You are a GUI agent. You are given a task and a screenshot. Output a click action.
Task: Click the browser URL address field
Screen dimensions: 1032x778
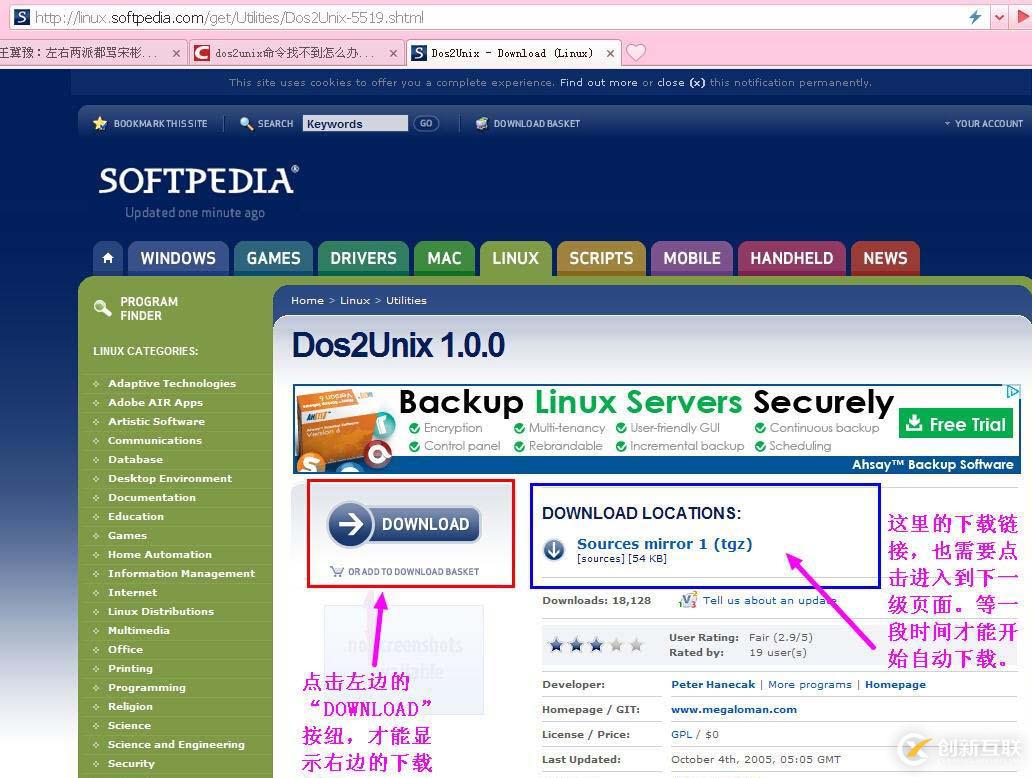[497, 17]
